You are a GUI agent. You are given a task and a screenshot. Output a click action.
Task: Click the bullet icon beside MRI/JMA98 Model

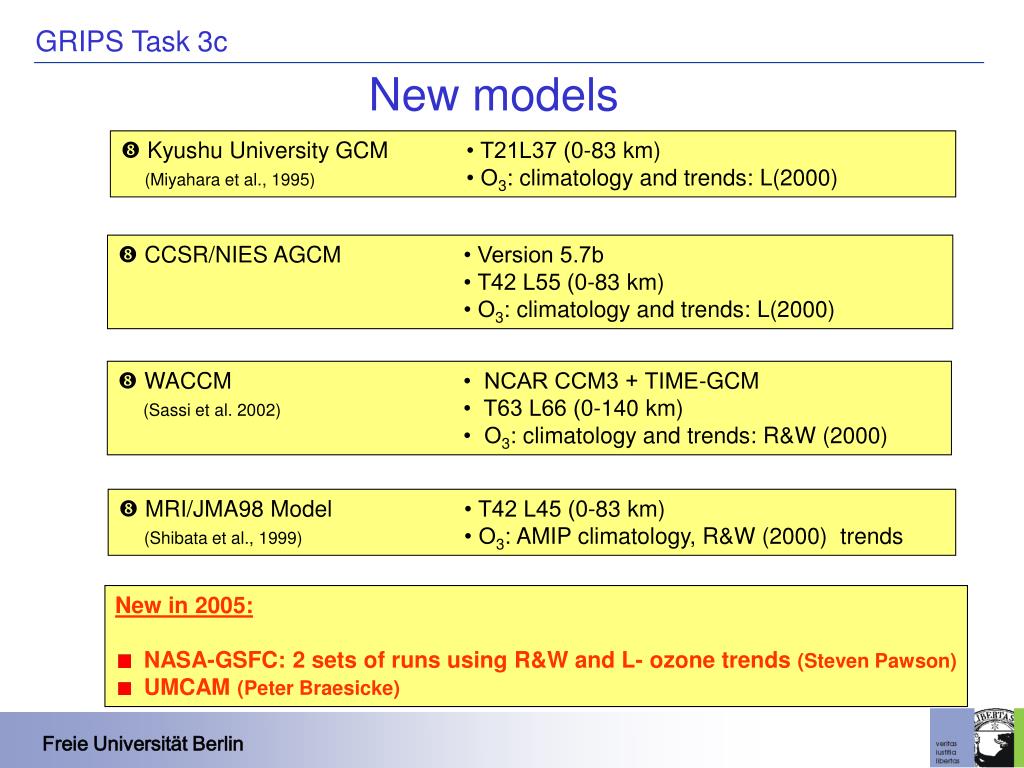[x=128, y=509]
